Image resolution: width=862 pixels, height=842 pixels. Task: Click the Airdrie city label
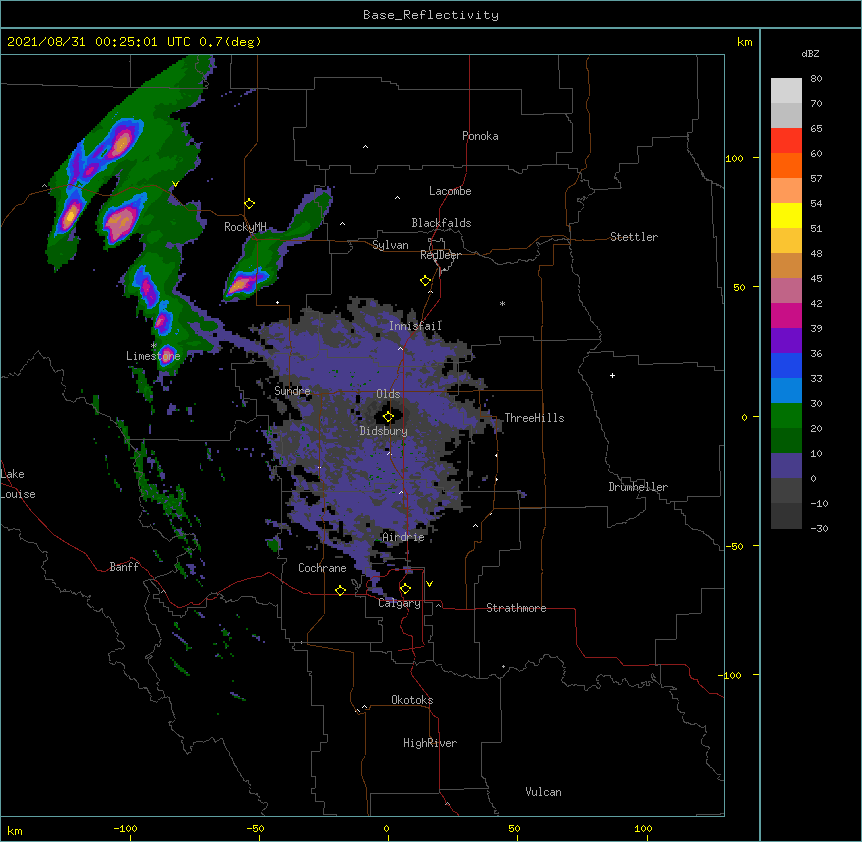403,537
